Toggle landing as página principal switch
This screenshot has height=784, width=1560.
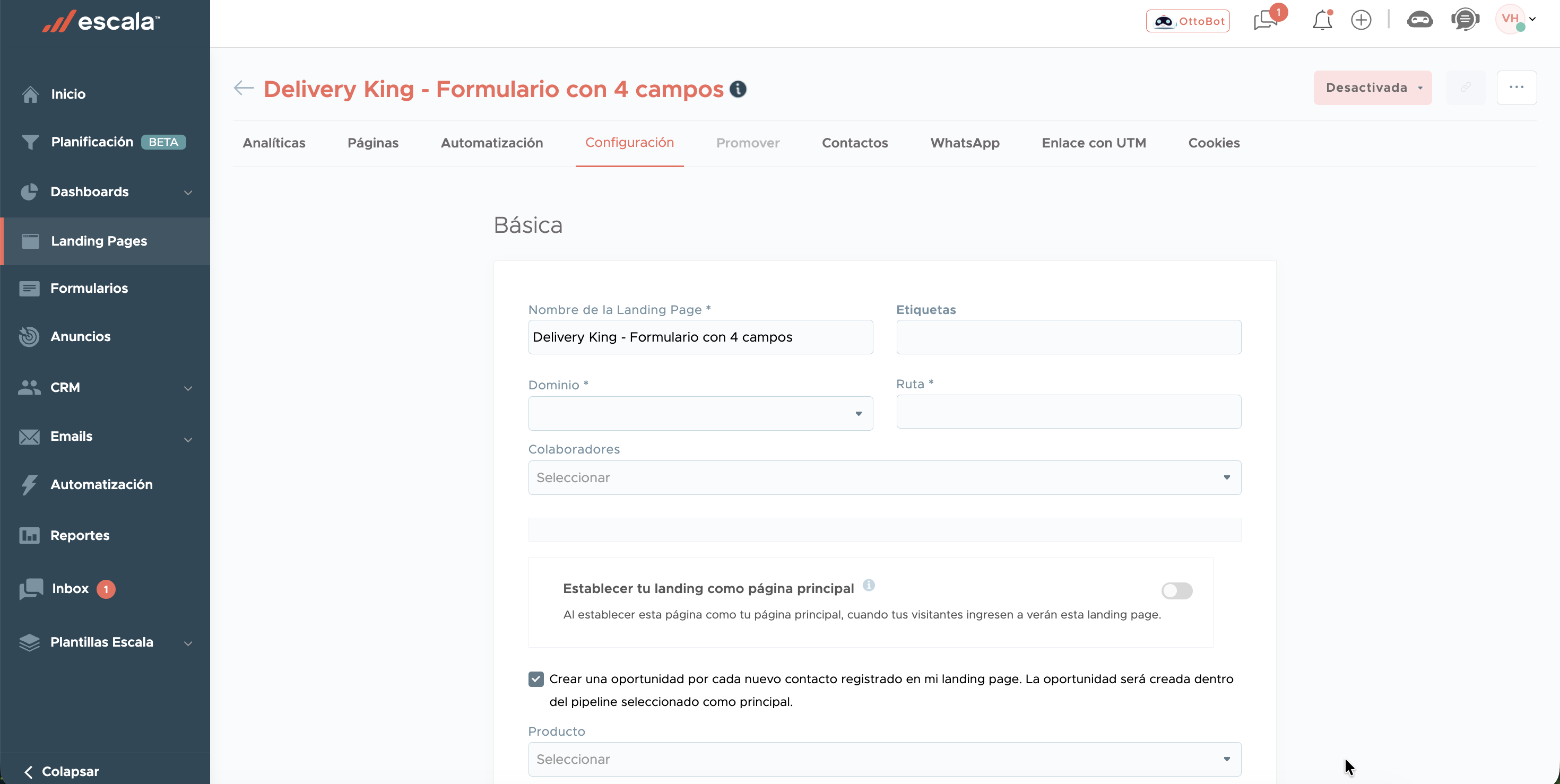click(1177, 590)
